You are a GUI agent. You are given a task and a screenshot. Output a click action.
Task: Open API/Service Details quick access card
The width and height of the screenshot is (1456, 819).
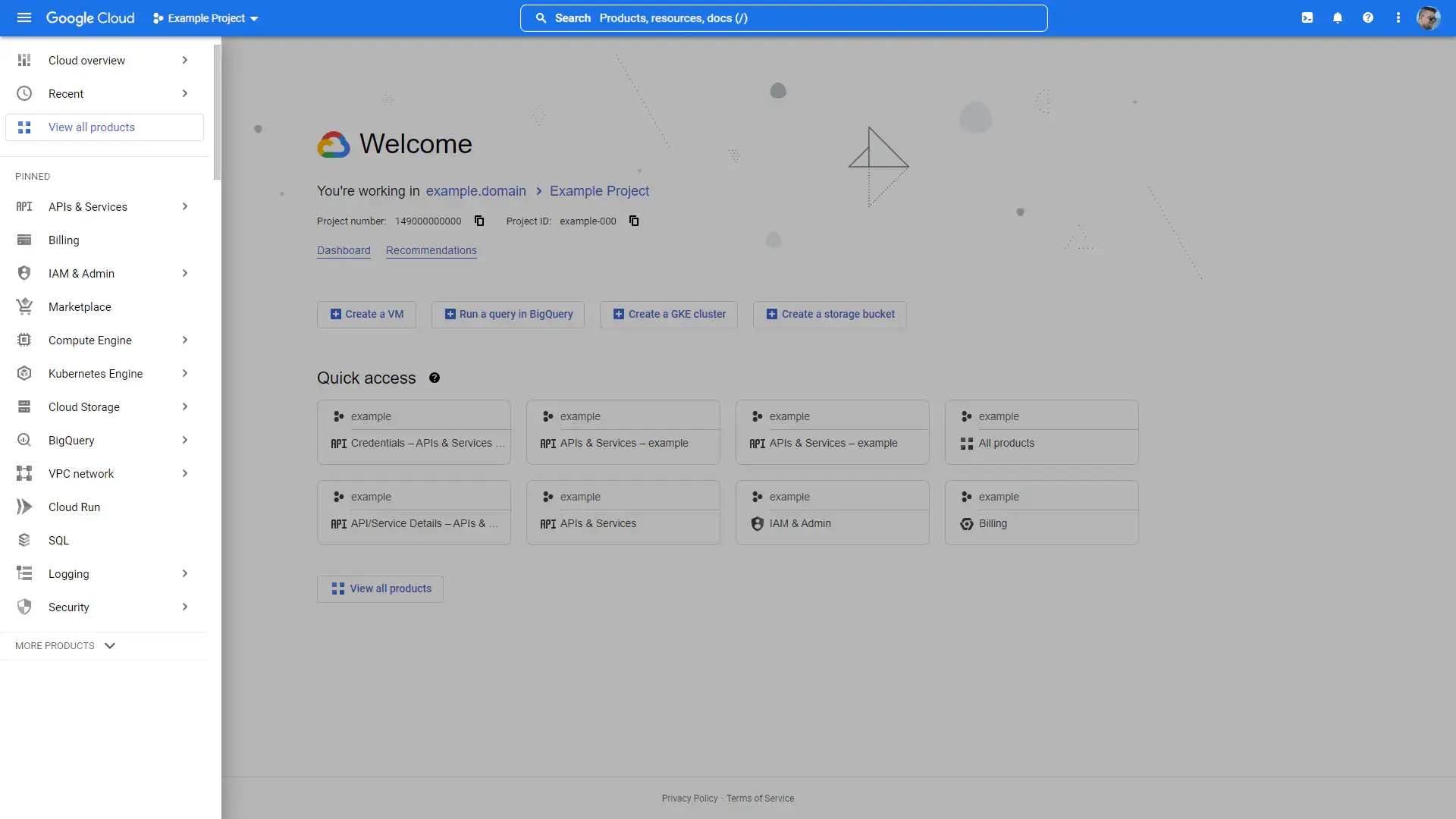tap(414, 513)
